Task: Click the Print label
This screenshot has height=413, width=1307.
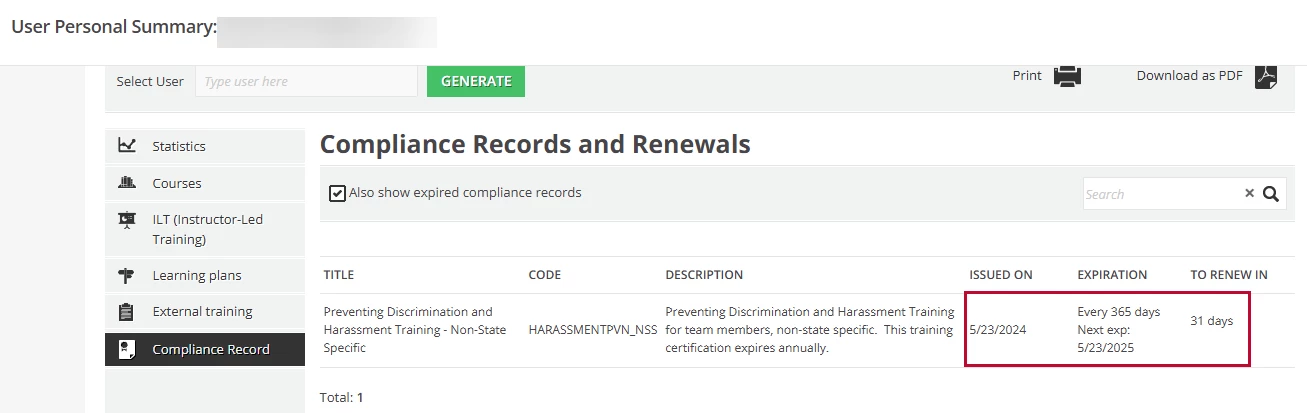Action: [x=1027, y=76]
